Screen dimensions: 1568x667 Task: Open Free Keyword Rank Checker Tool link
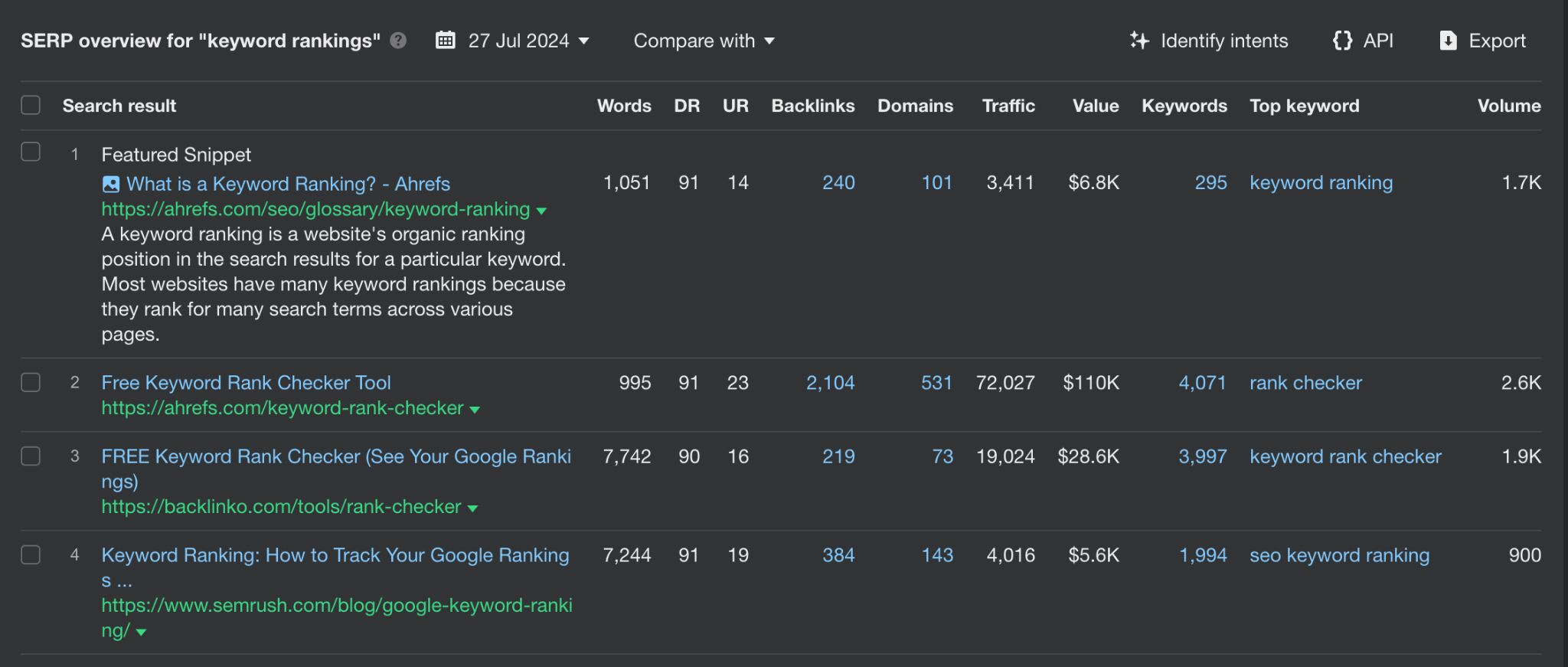tap(246, 382)
